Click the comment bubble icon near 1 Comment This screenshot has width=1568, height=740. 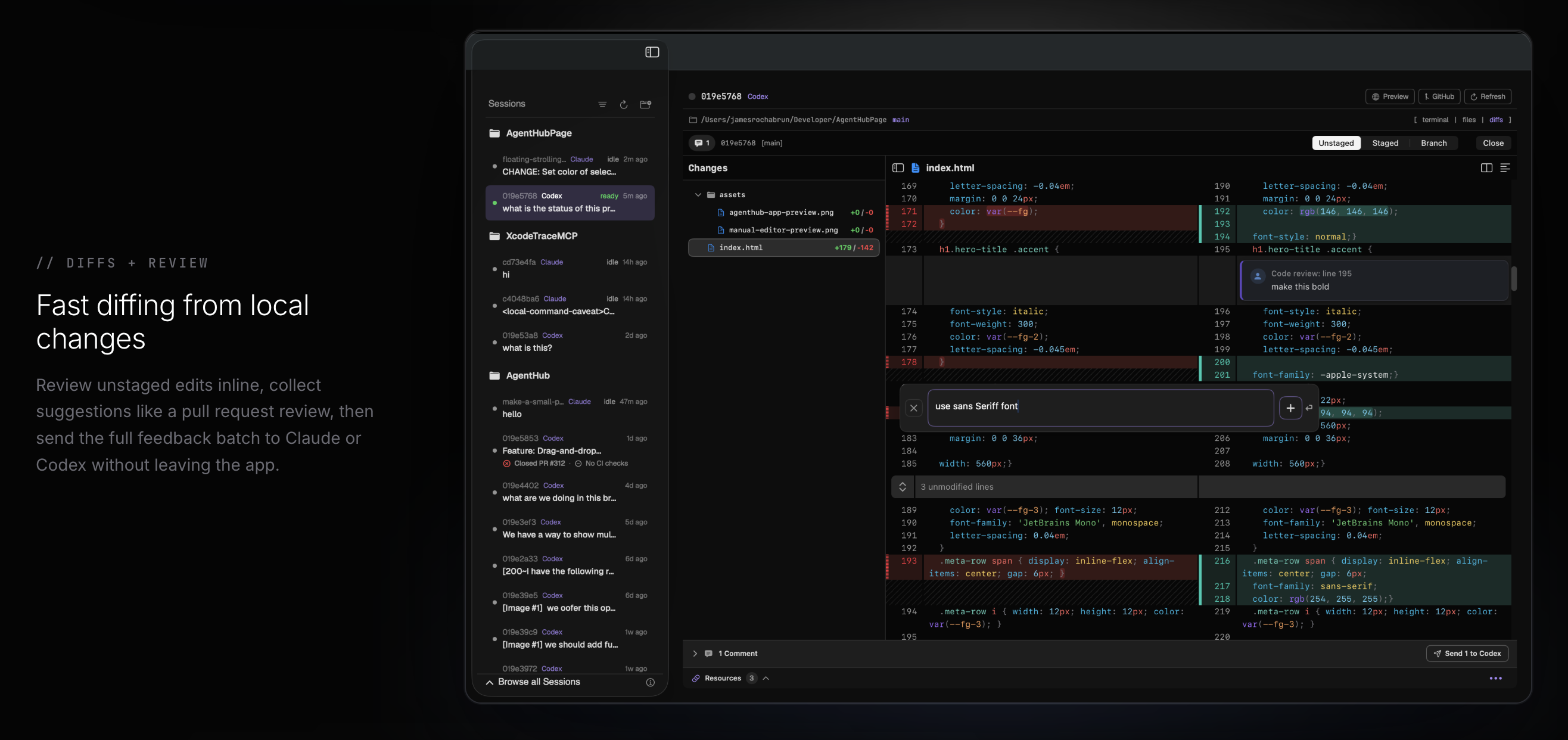point(708,654)
